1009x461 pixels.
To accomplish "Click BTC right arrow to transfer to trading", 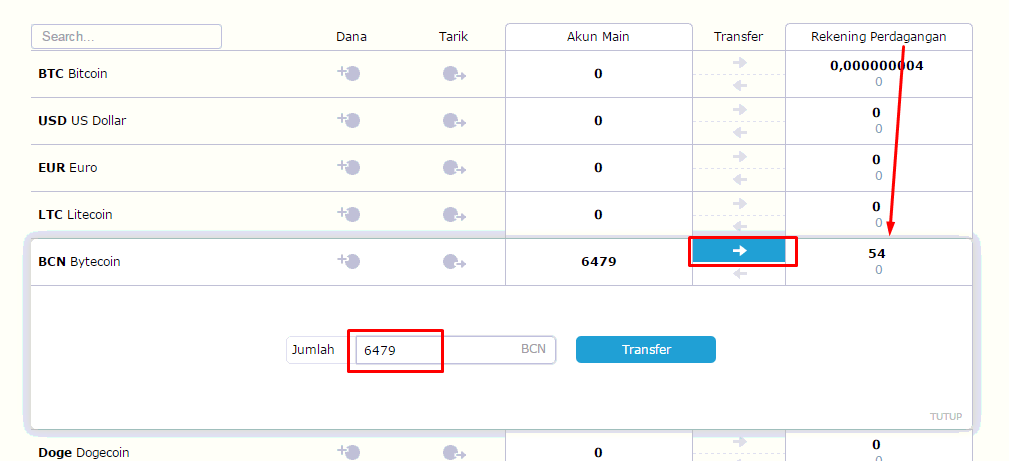I will [739, 62].
